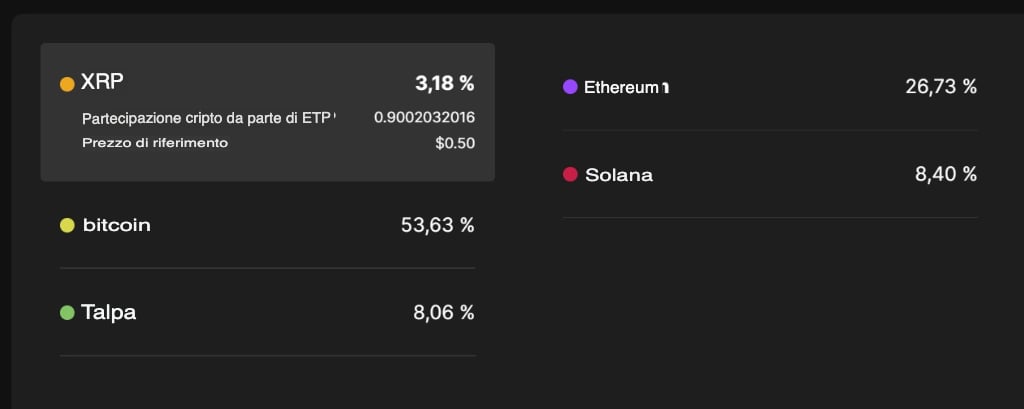
Task: Click the Talpa 8,06 % weighting
Action: pos(443,313)
